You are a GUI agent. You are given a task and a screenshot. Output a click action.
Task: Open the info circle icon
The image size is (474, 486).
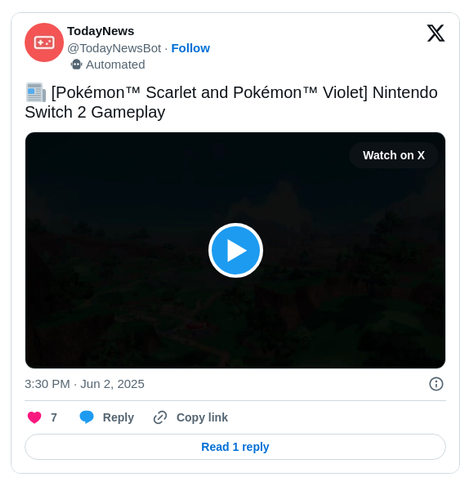(436, 384)
